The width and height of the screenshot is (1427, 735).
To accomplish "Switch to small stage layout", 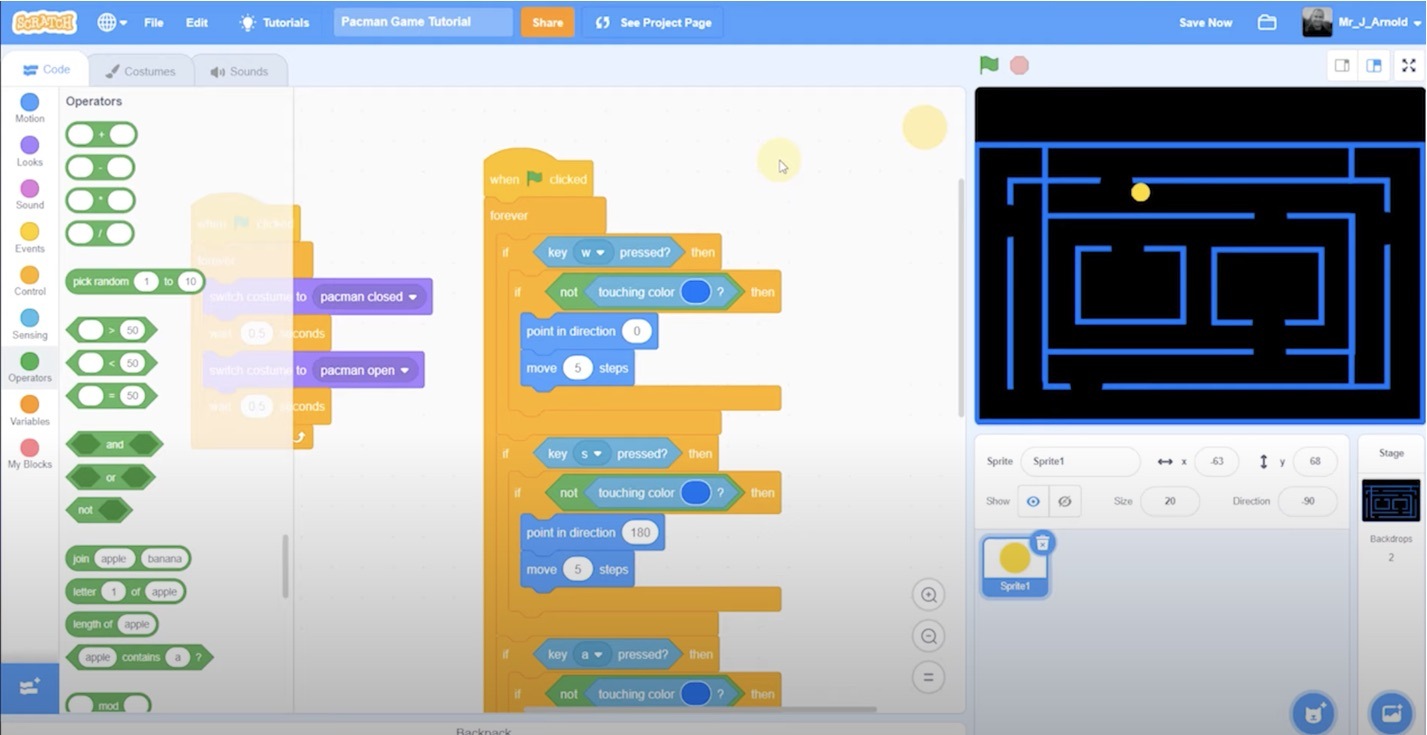I will 1342,65.
